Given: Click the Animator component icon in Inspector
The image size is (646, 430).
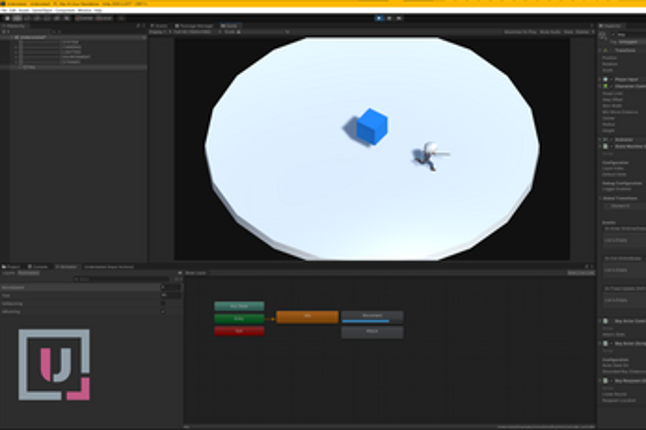Looking at the screenshot, I should pyautogui.click(x=606, y=139).
